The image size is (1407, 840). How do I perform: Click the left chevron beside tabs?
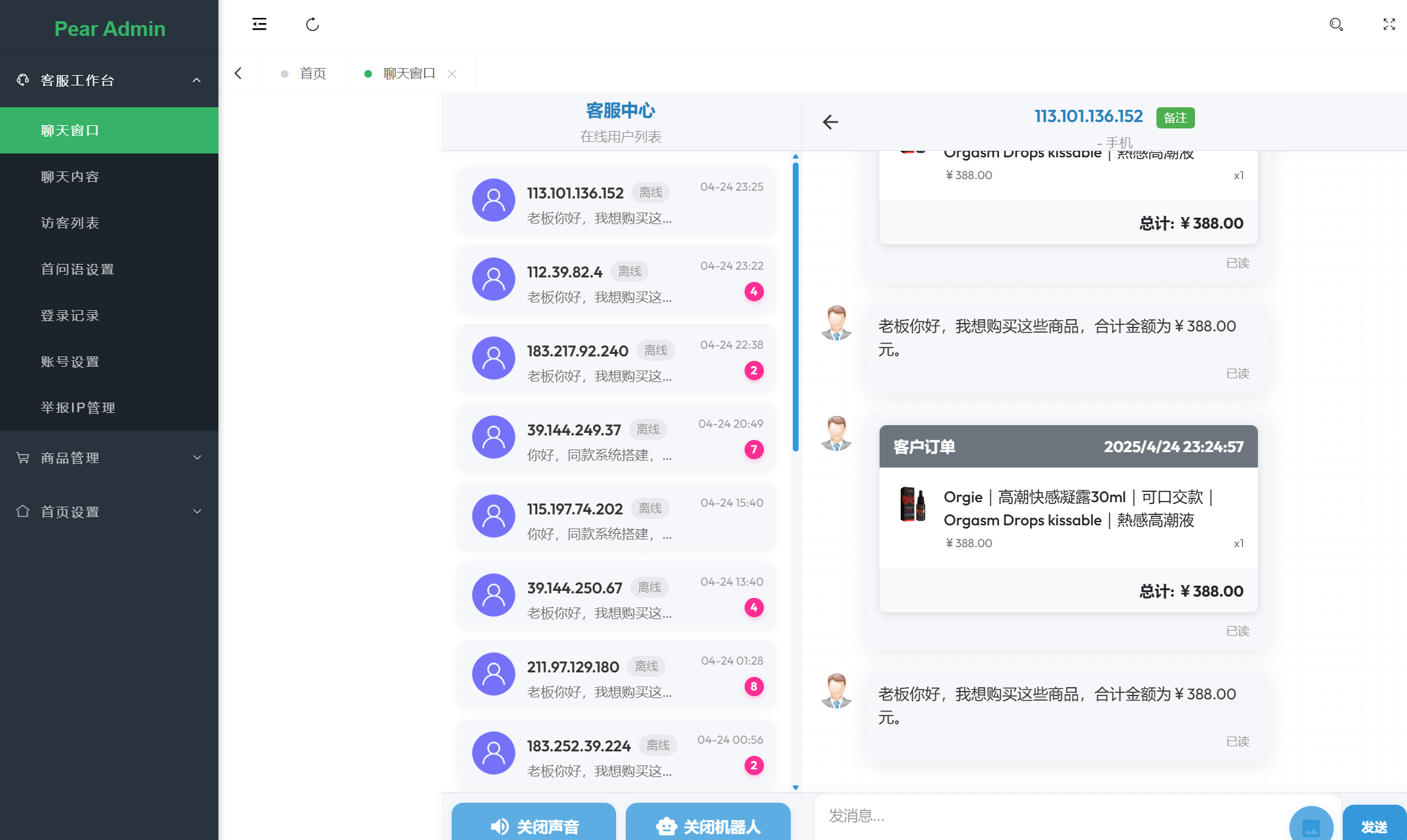(238, 73)
